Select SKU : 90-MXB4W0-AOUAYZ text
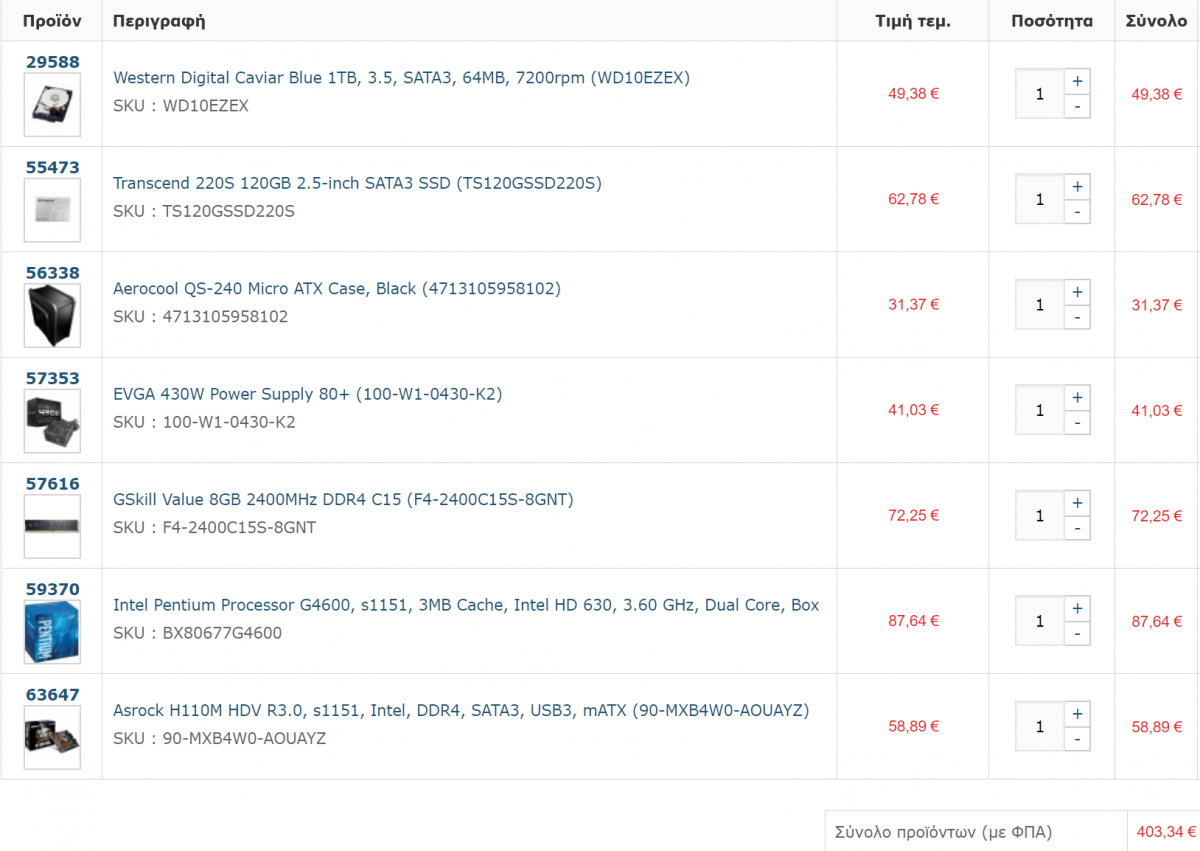This screenshot has width=1200, height=851. (219, 738)
